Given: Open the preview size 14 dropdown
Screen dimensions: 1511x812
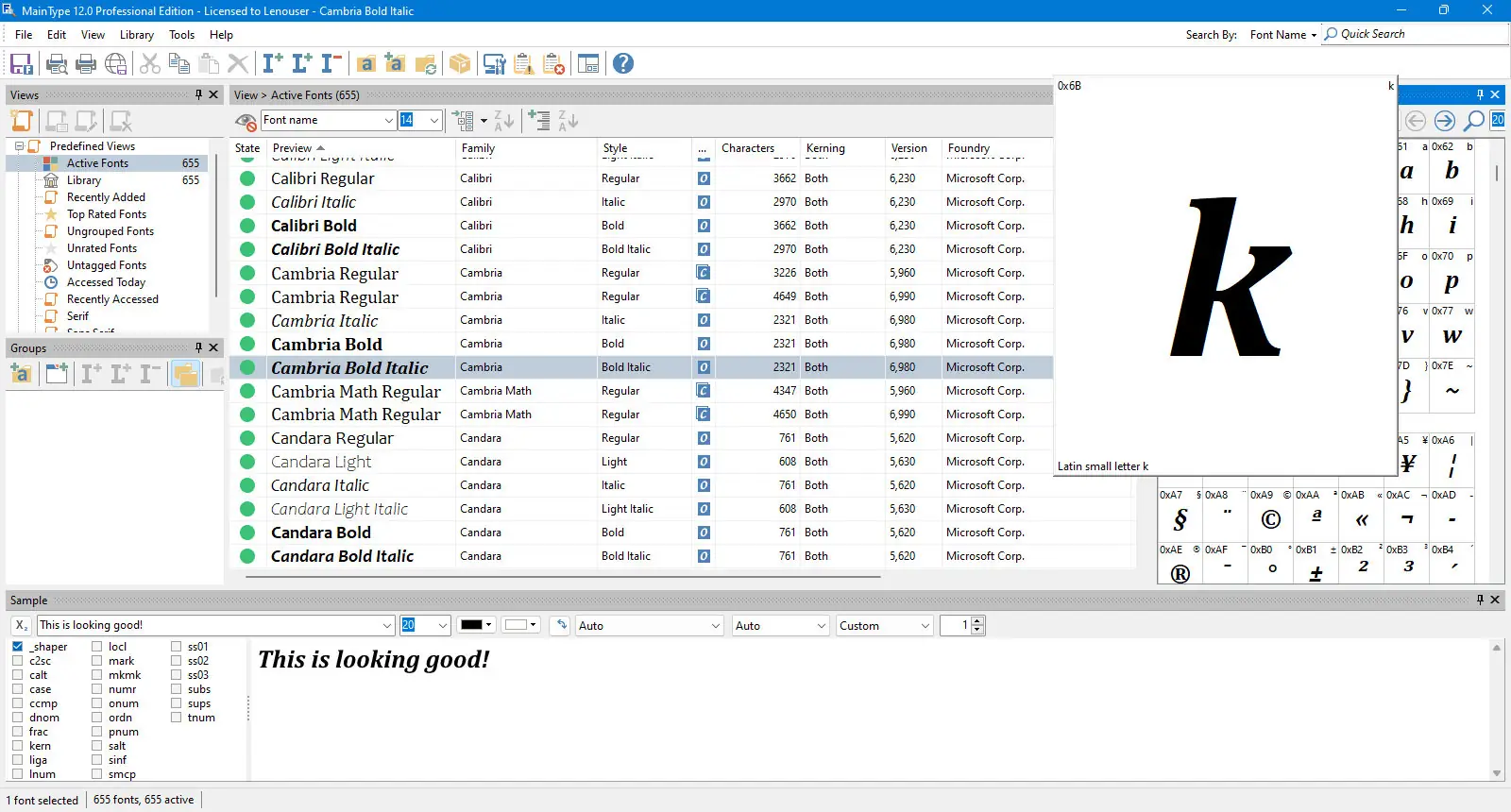Looking at the screenshot, I should 434,121.
